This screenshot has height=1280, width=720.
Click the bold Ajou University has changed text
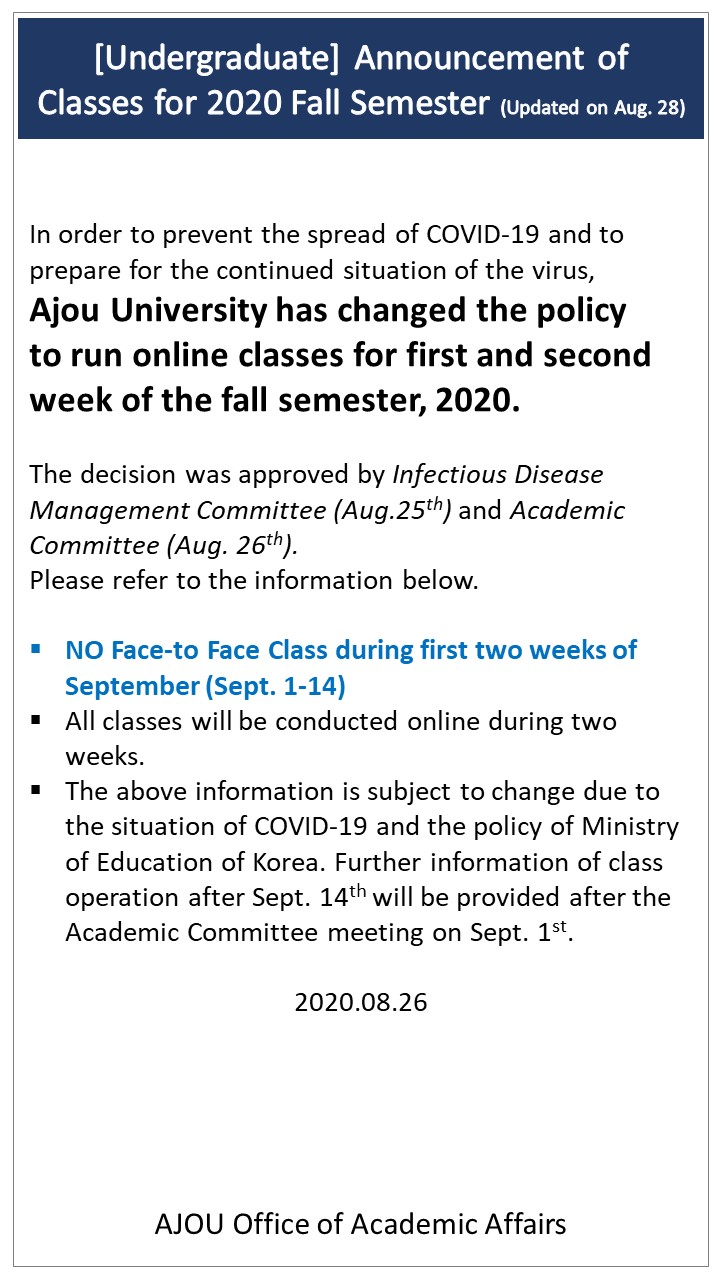pos(328,310)
